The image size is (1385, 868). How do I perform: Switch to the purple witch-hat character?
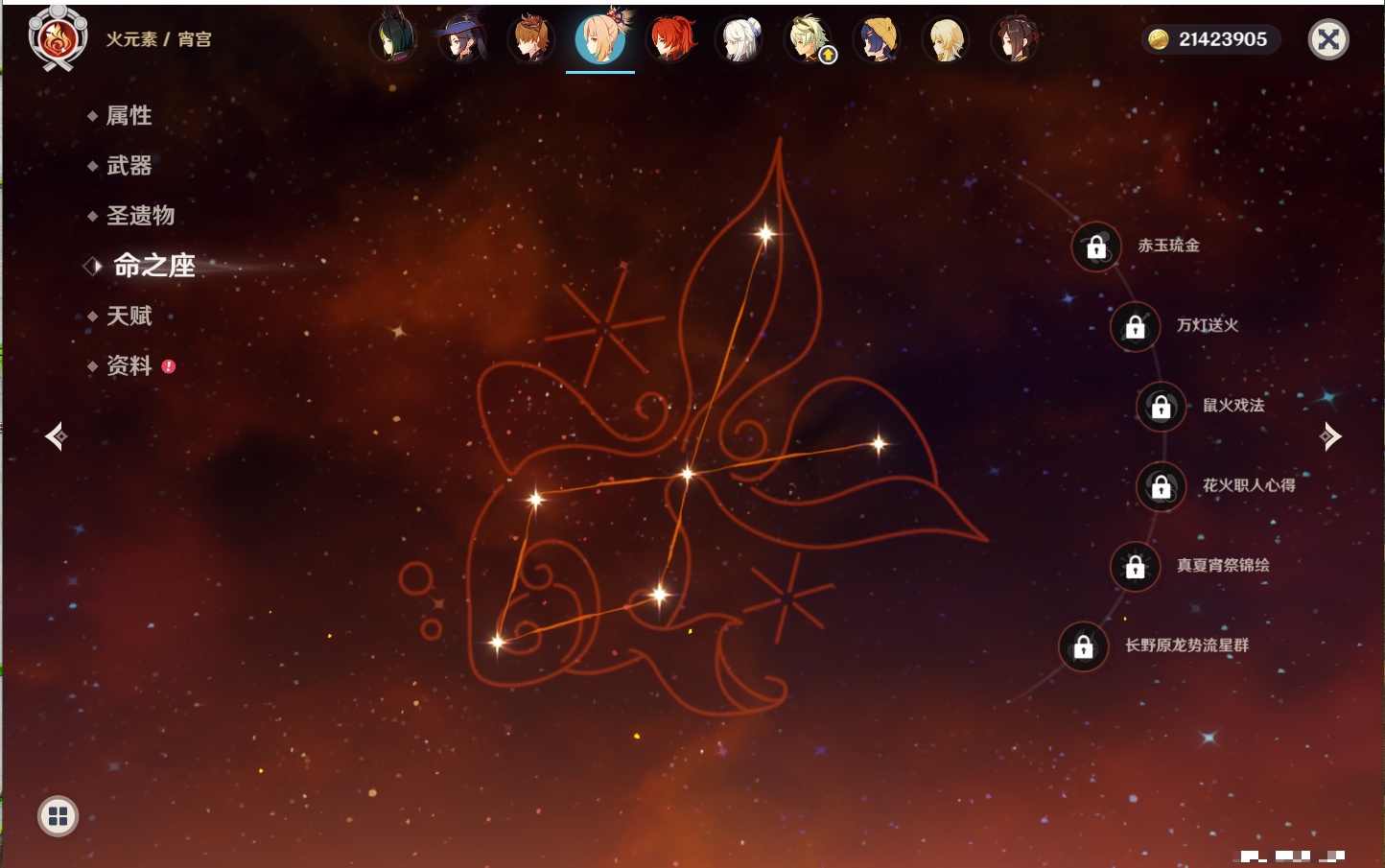click(x=462, y=38)
